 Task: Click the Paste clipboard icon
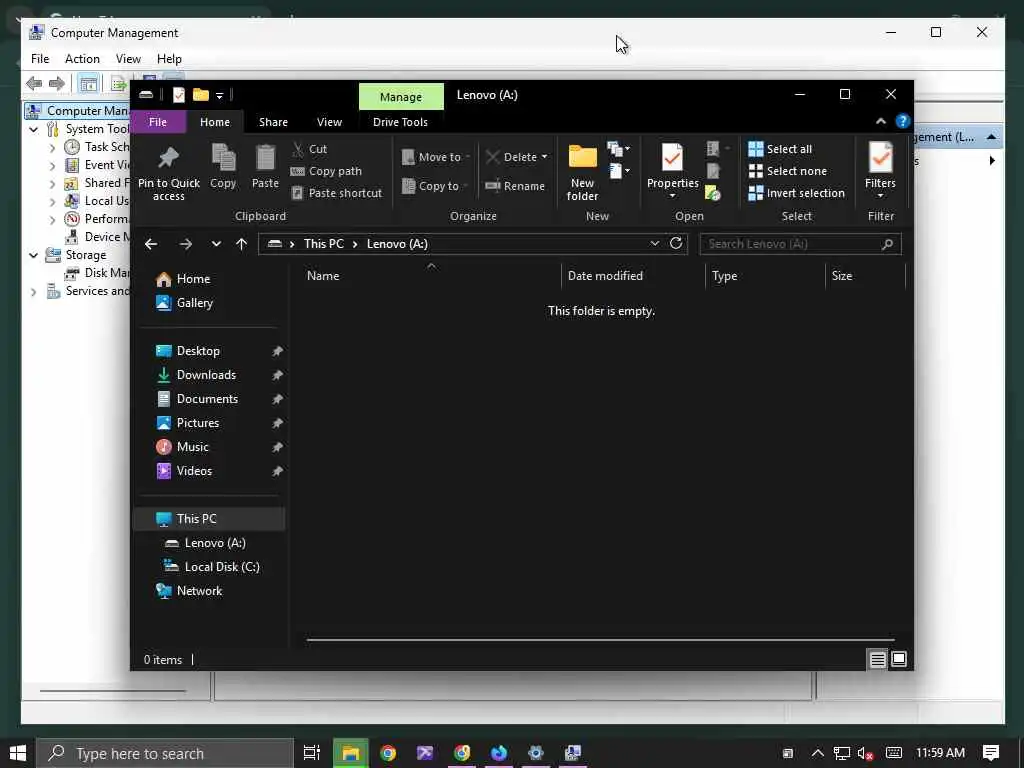point(265,158)
